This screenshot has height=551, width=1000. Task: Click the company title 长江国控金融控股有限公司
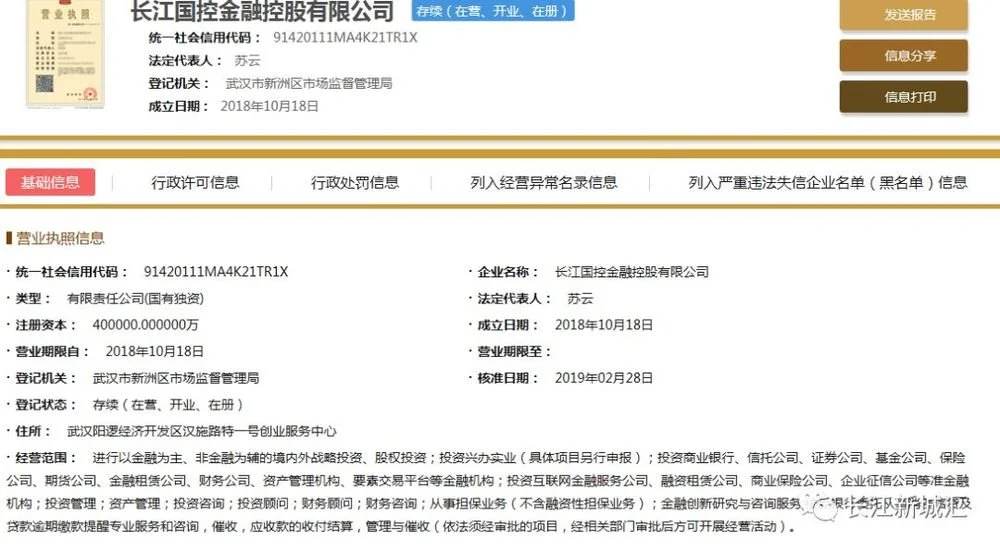pyautogui.click(x=262, y=11)
